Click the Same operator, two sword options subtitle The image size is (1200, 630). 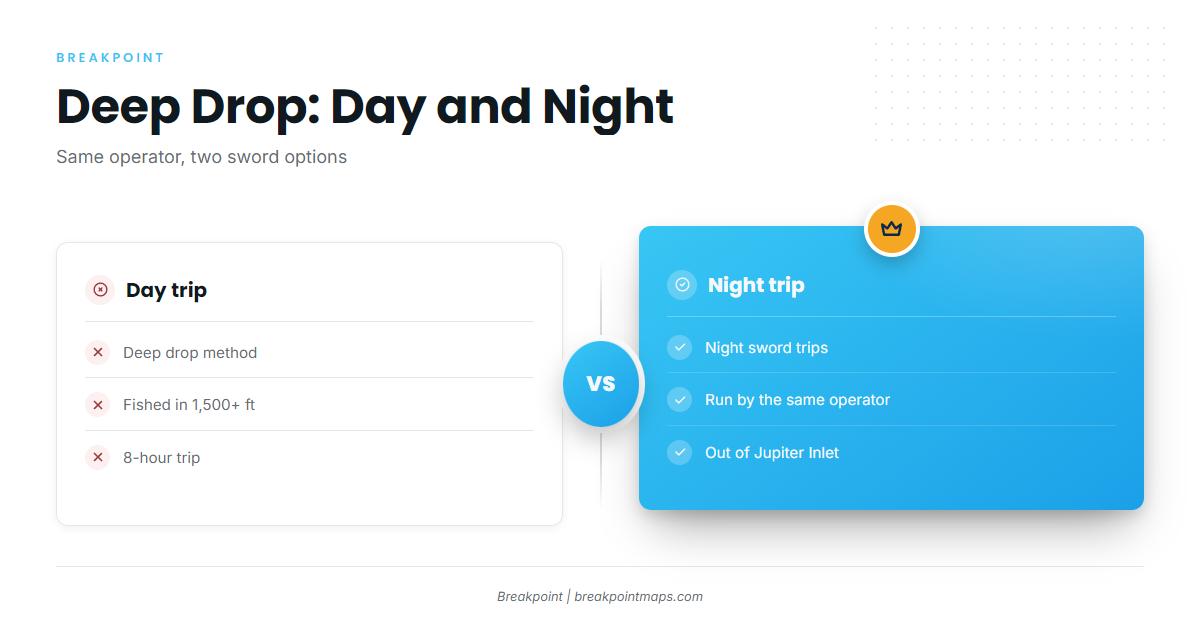click(202, 157)
